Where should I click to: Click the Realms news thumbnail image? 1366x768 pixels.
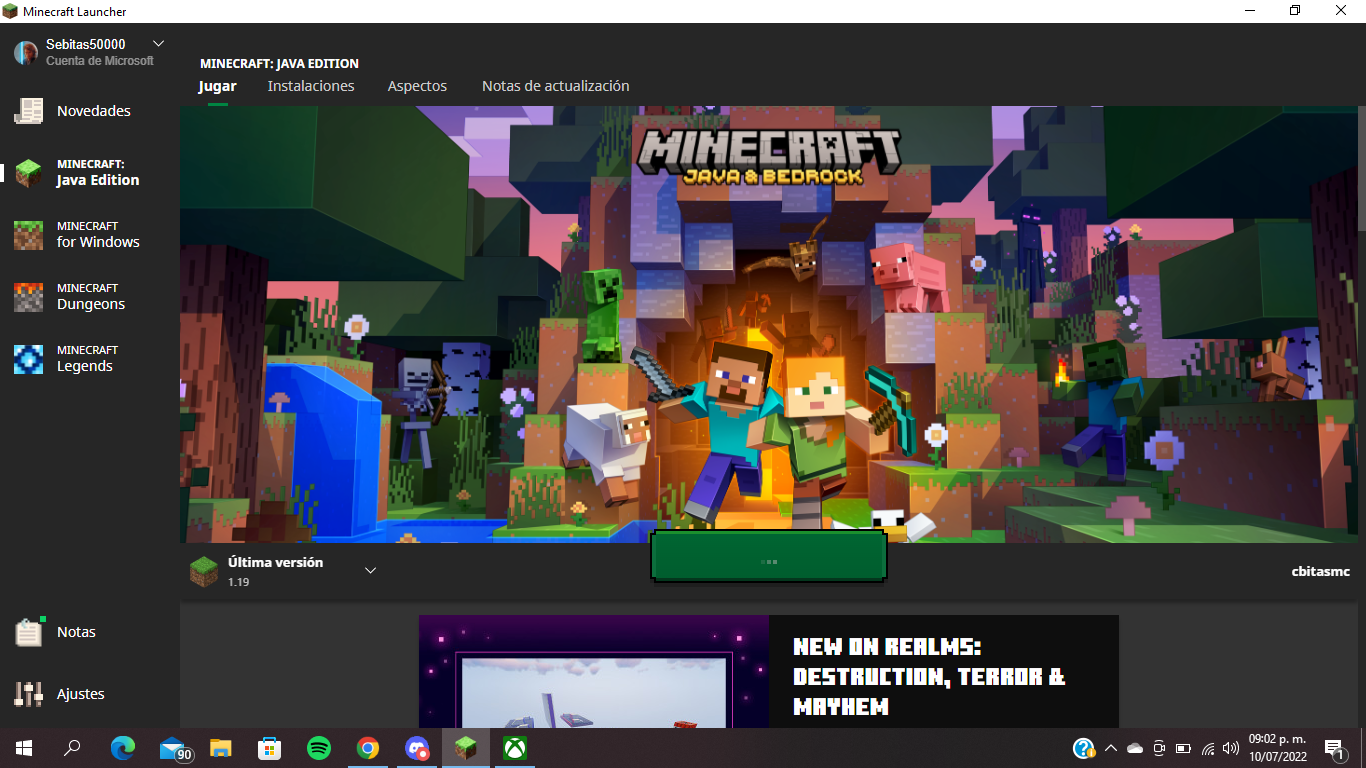coord(594,672)
